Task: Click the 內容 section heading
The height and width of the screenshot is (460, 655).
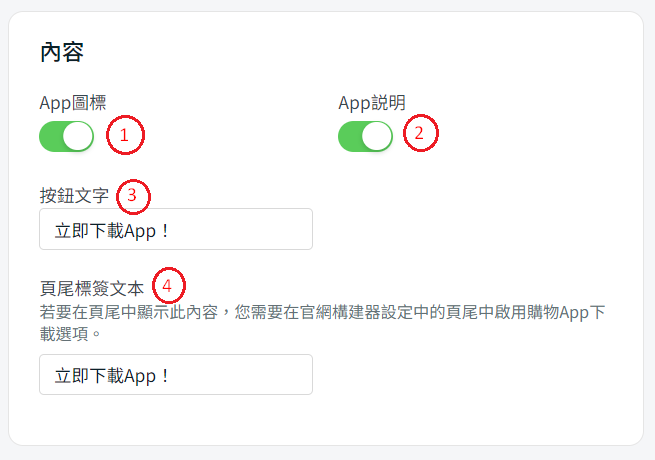Action: 62,52
